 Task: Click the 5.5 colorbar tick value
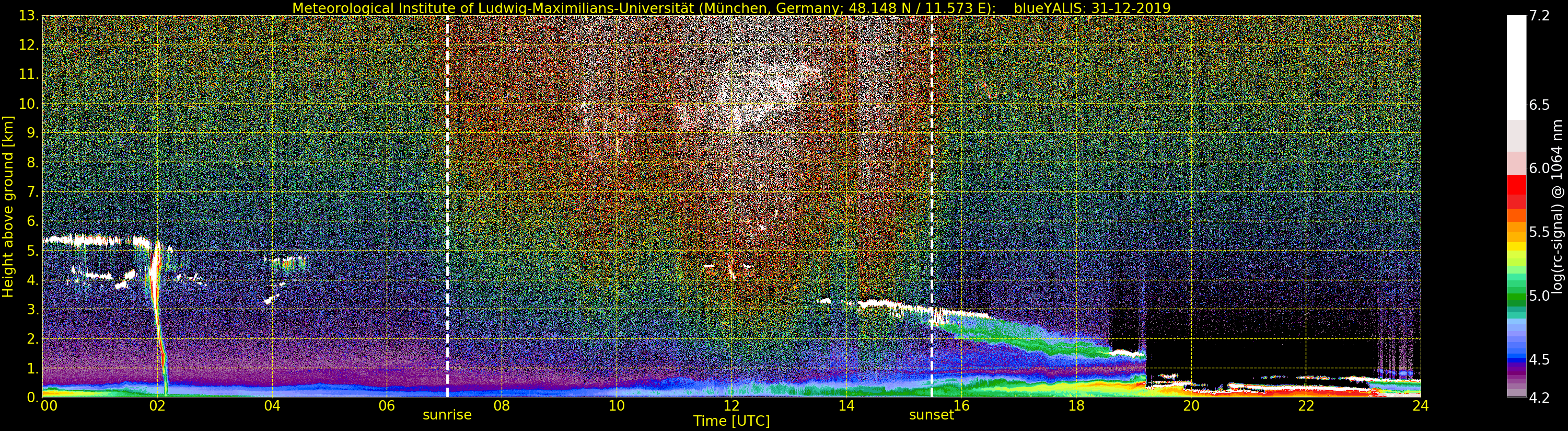pos(1539,232)
